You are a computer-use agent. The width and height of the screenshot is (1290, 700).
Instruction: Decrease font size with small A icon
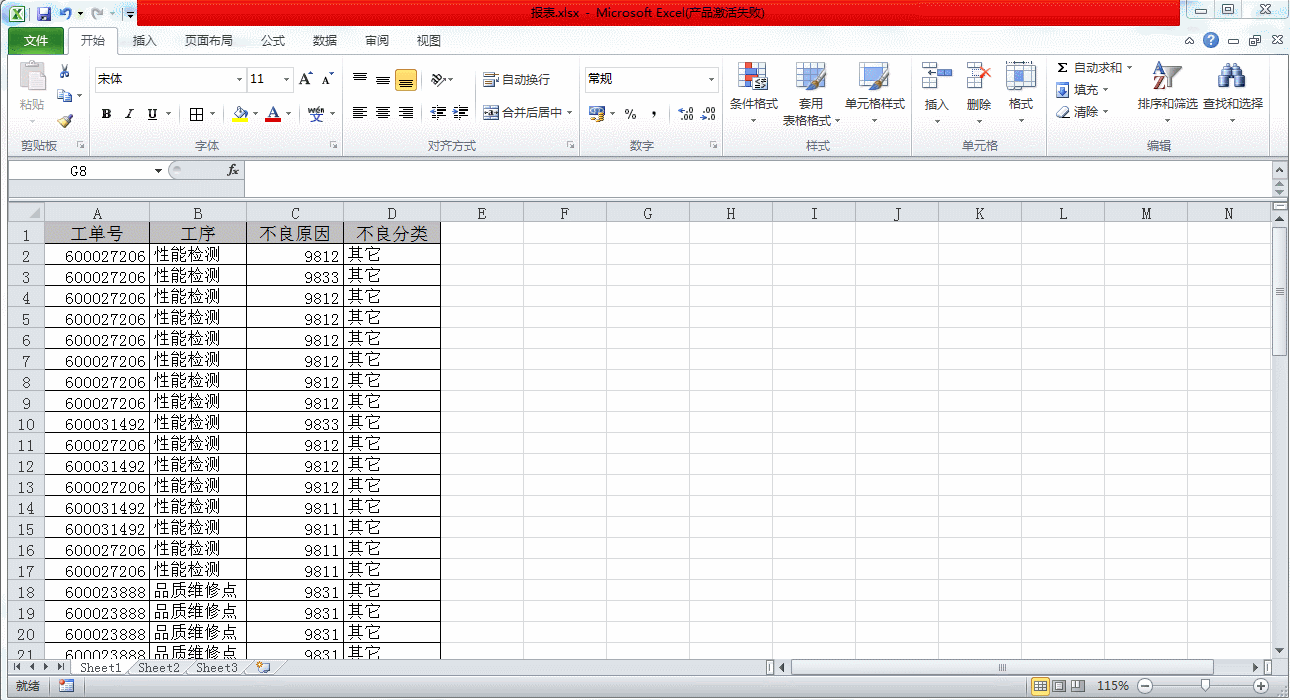coord(327,79)
